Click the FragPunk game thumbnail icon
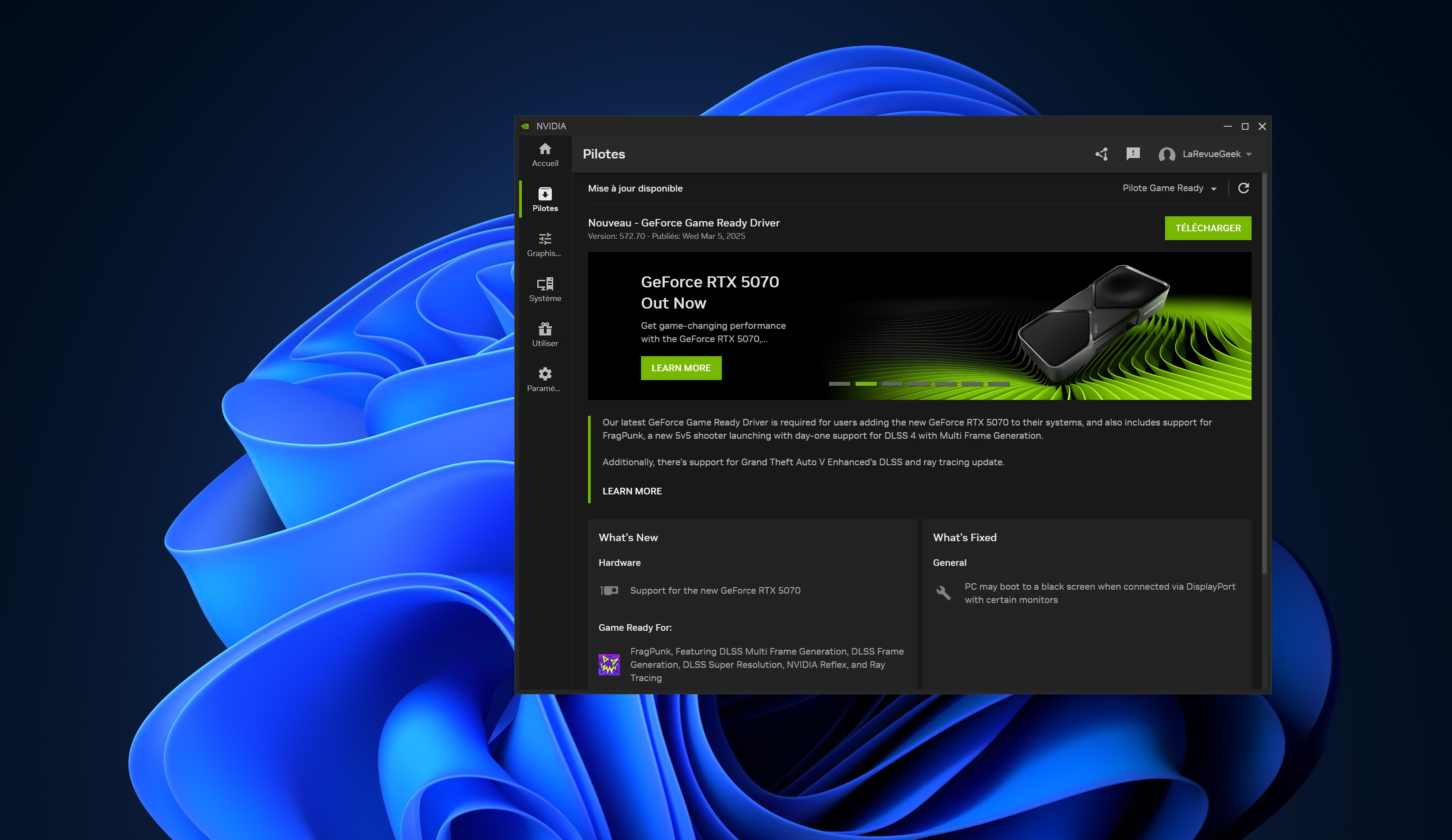1452x840 pixels. (x=609, y=664)
